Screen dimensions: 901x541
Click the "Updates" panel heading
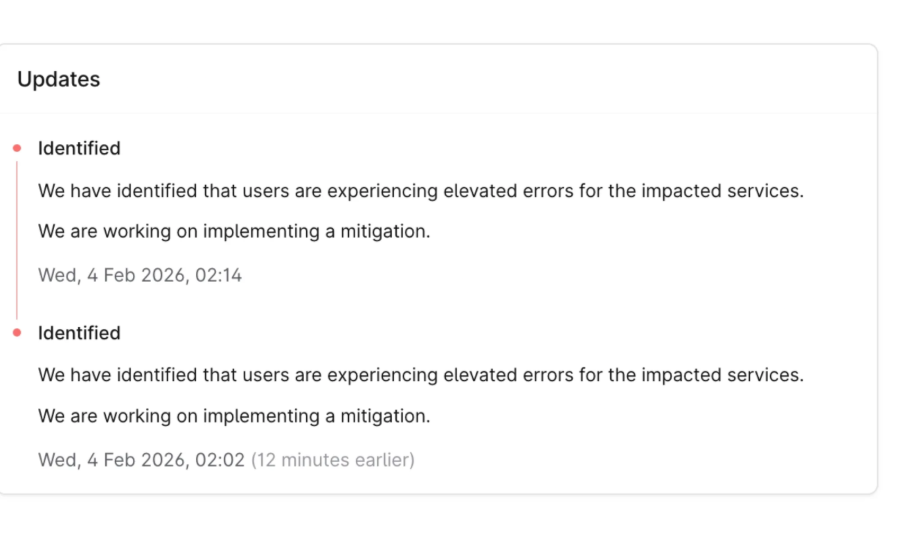point(59,80)
